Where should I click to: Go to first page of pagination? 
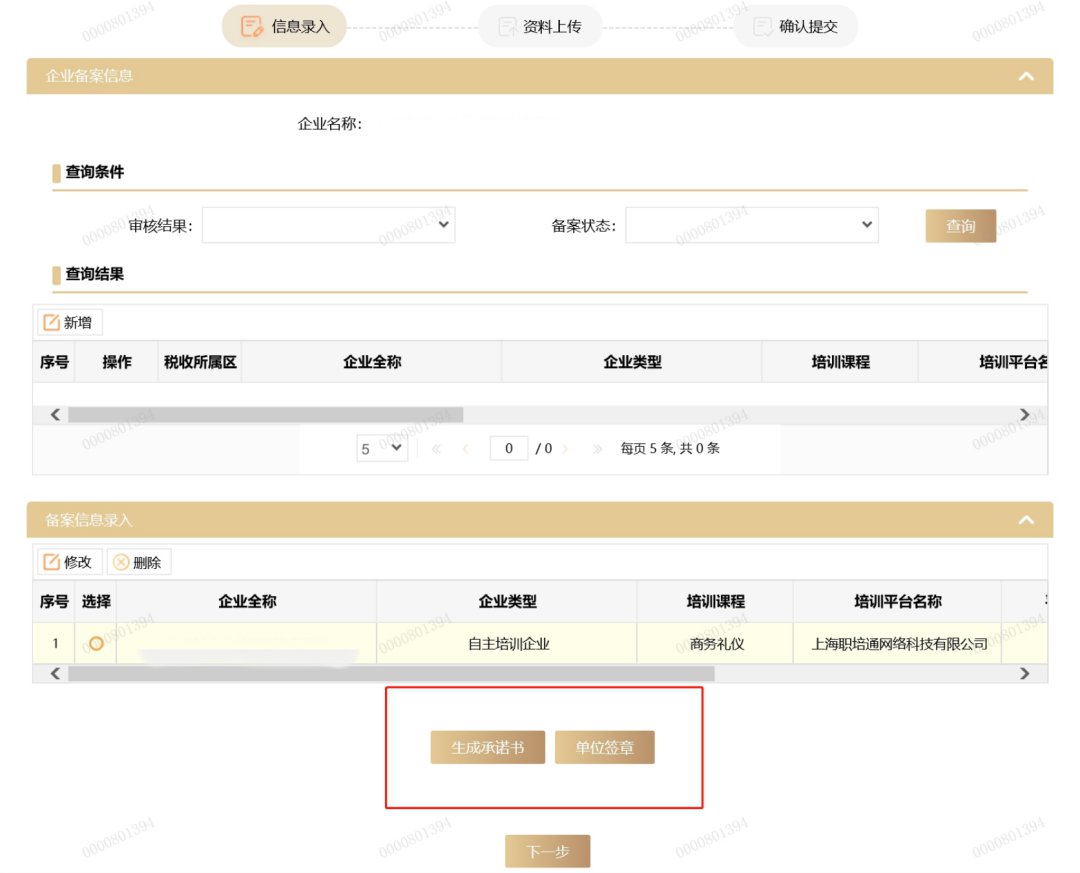pos(437,449)
